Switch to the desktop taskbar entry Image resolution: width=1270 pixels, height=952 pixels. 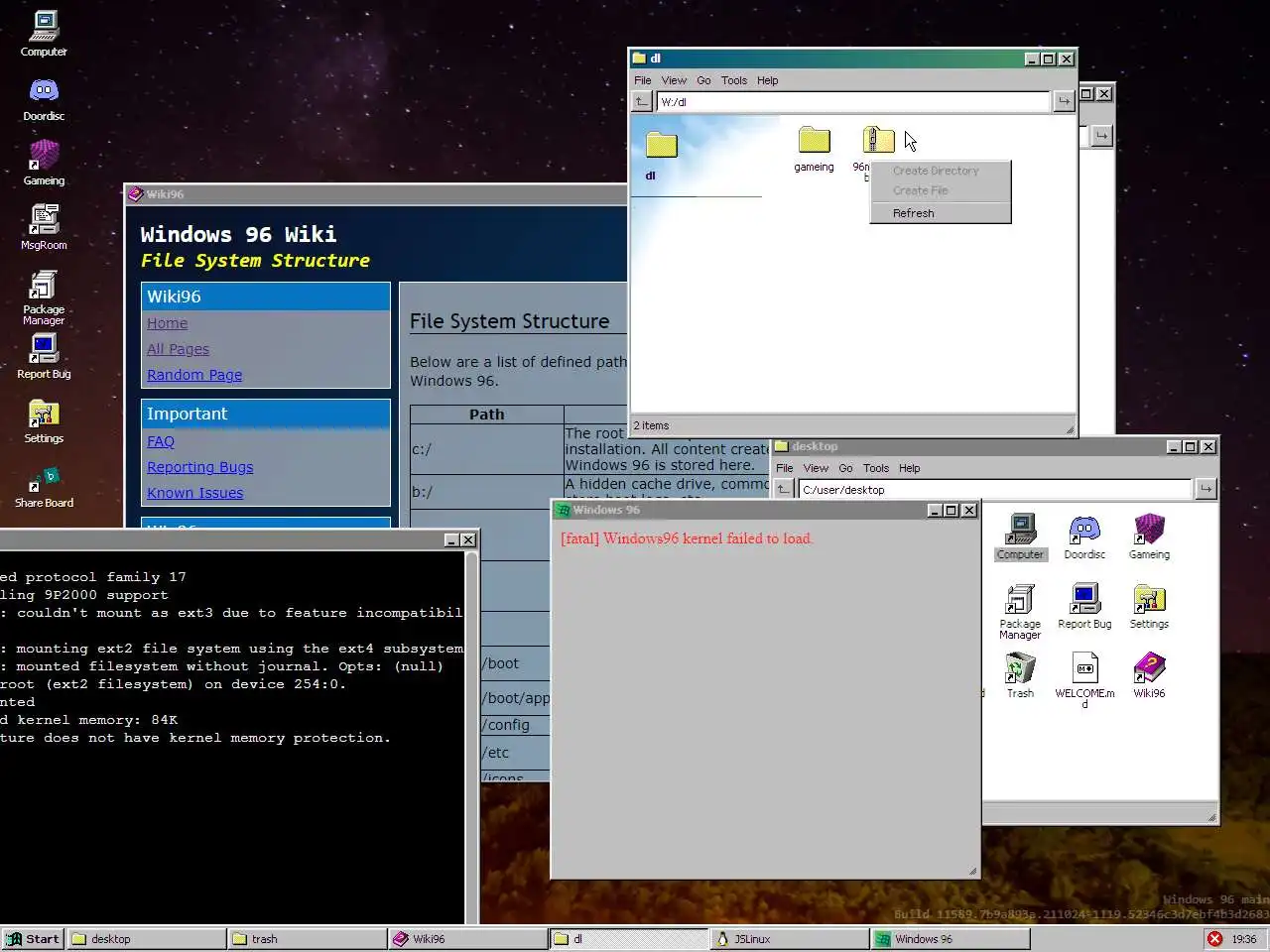point(147,938)
